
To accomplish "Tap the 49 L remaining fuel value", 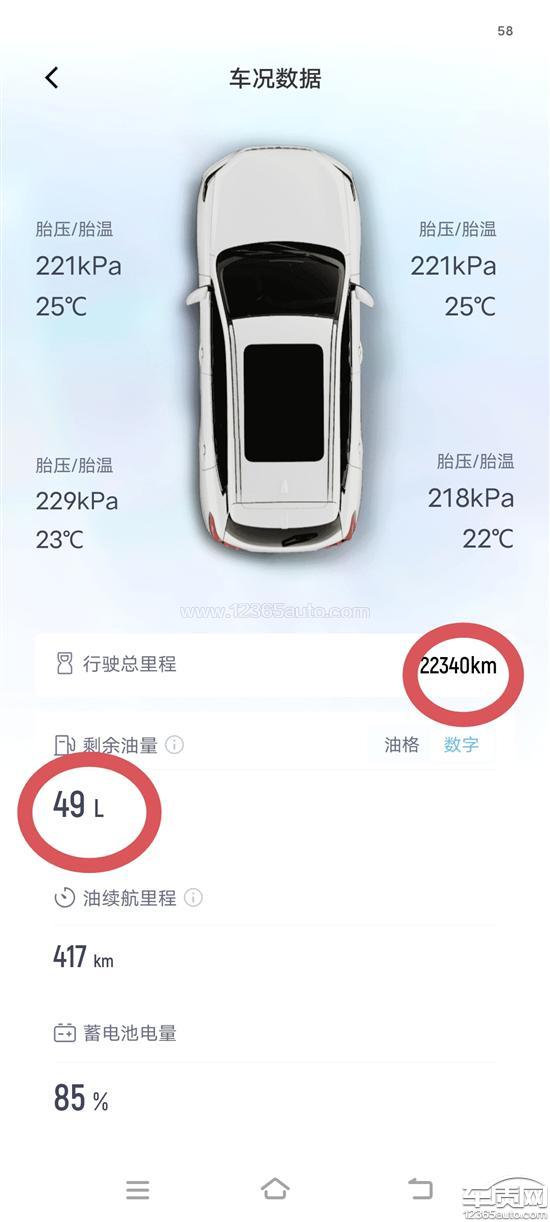I will [78, 805].
